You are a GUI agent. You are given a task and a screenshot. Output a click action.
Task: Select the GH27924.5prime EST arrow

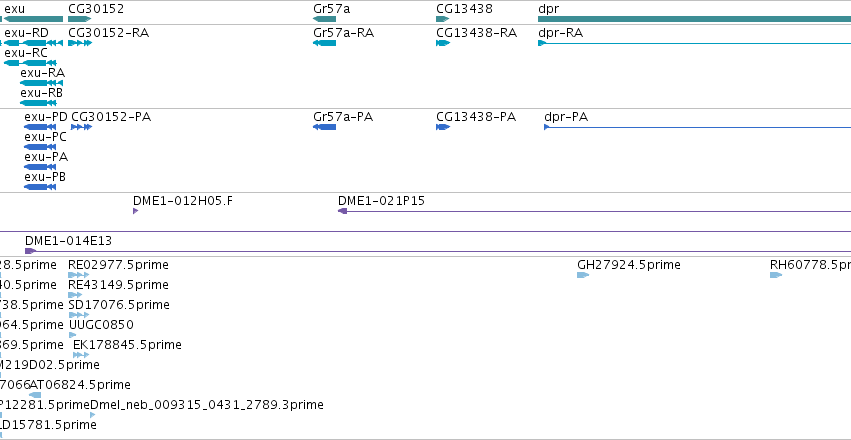583,275
